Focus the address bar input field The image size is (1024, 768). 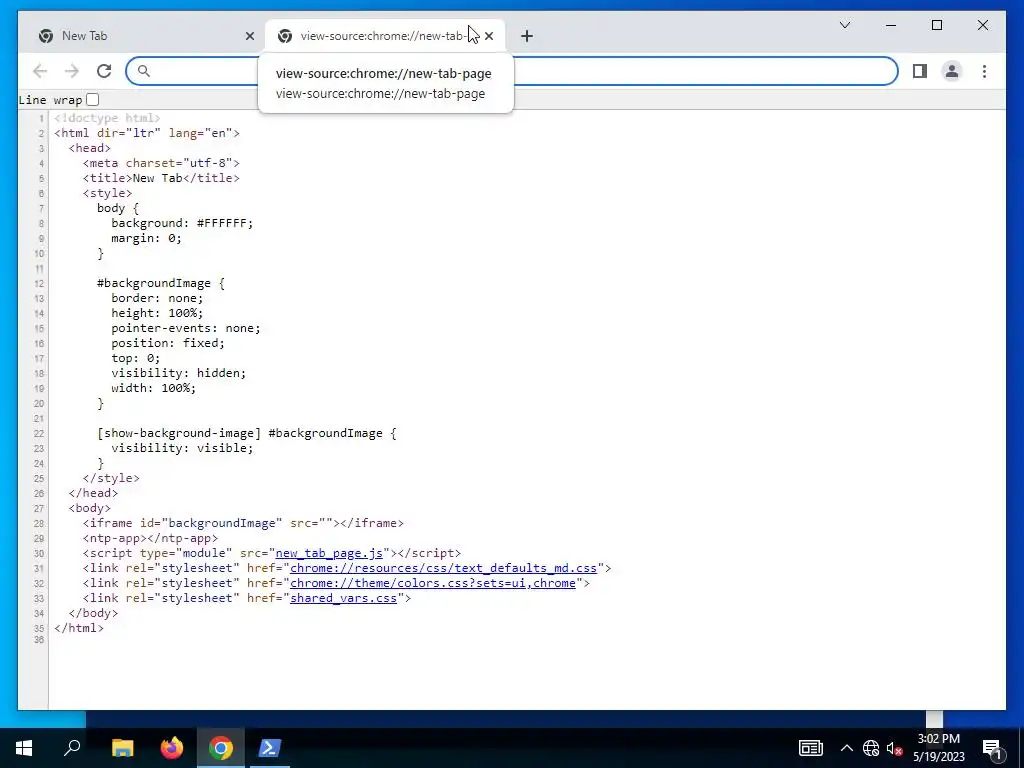tap(512, 71)
